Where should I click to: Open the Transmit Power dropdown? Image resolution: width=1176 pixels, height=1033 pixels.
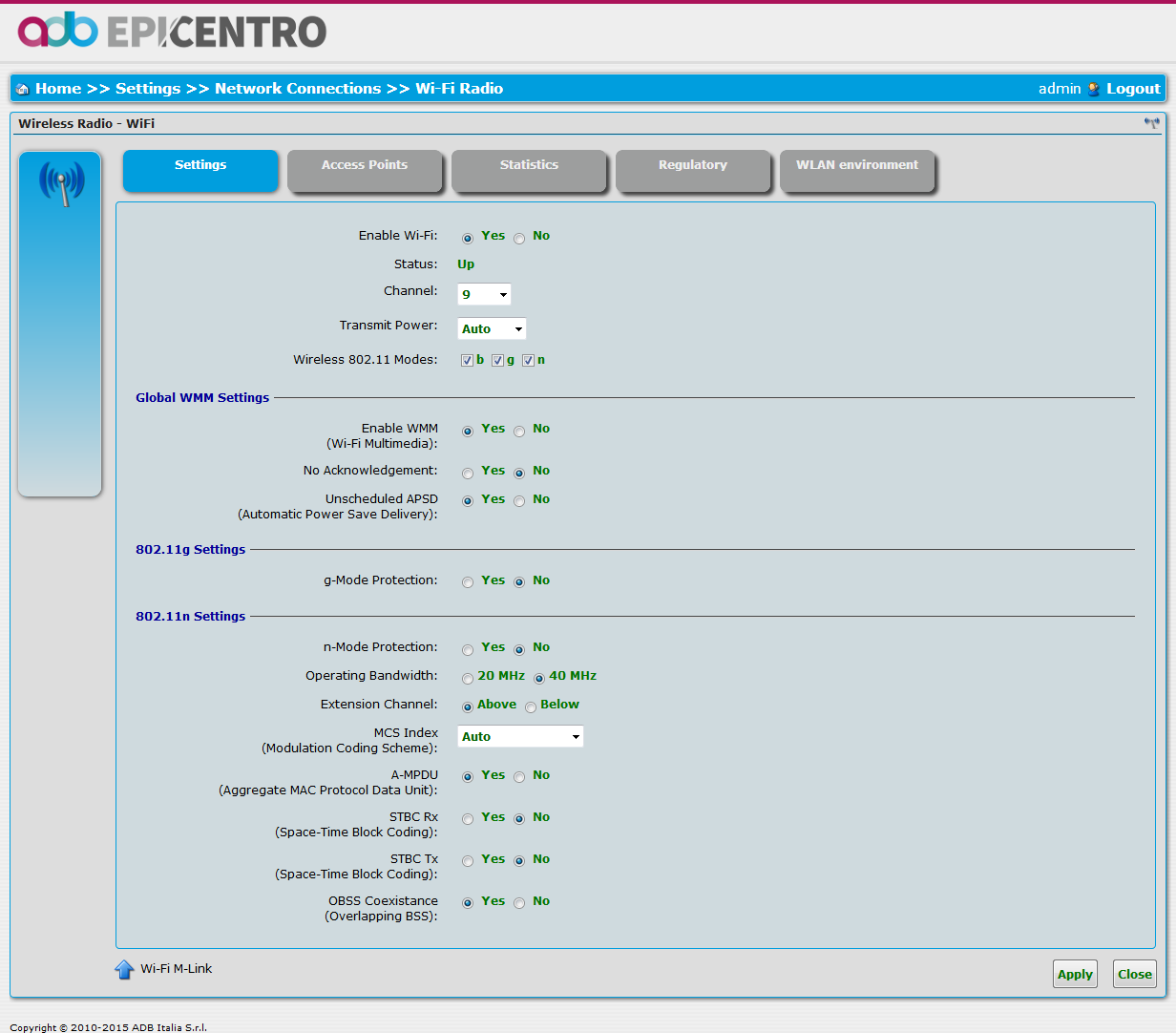click(492, 328)
